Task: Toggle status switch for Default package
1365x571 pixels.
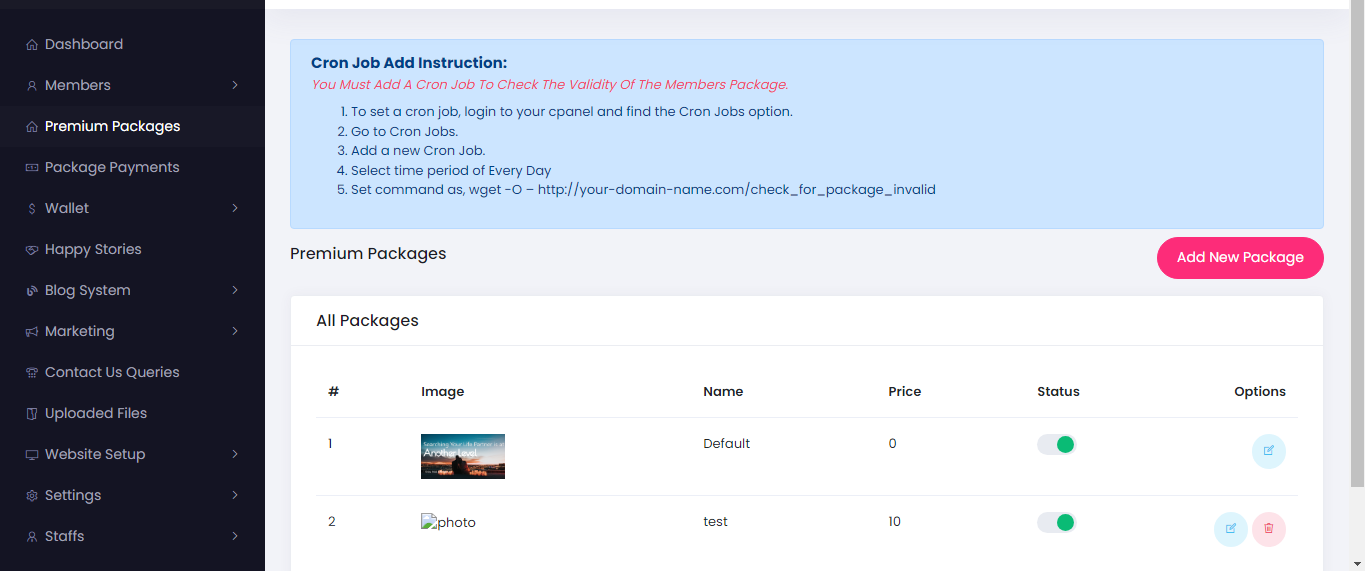Action: point(1056,444)
